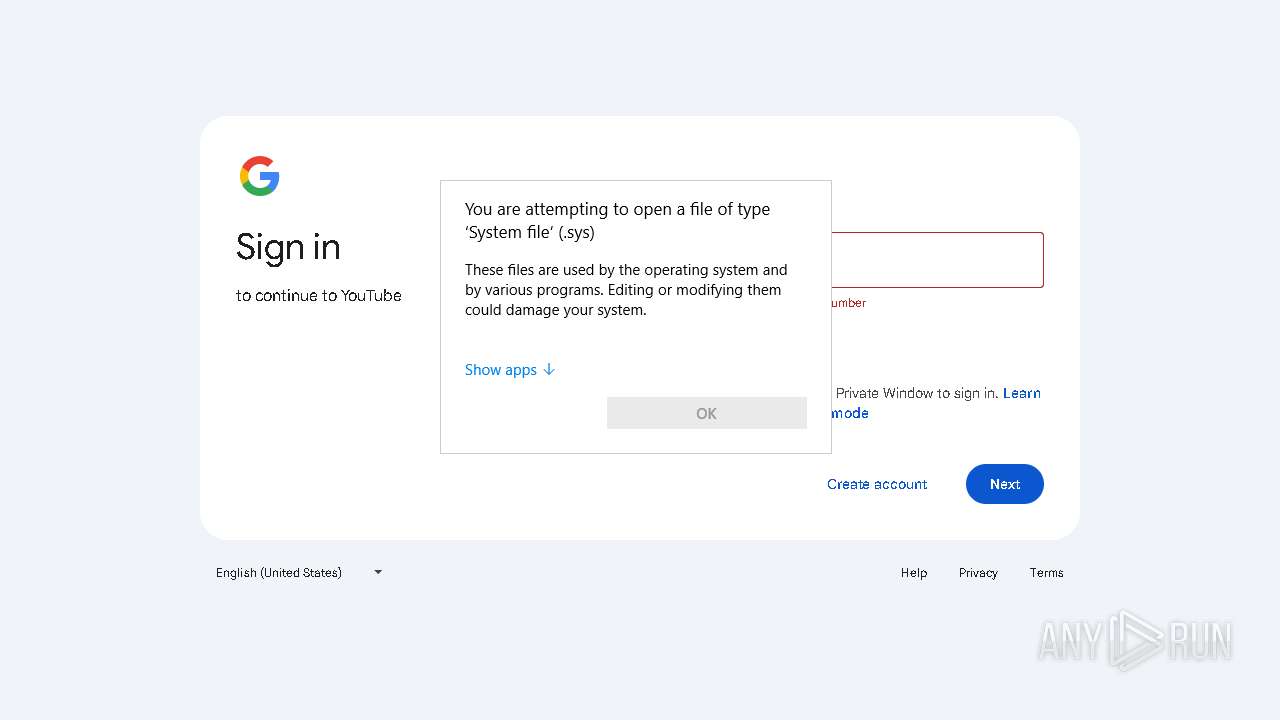Viewport: 1280px width, 720px height.
Task: Click the 'Sign in' heading text
Action: coord(288,247)
